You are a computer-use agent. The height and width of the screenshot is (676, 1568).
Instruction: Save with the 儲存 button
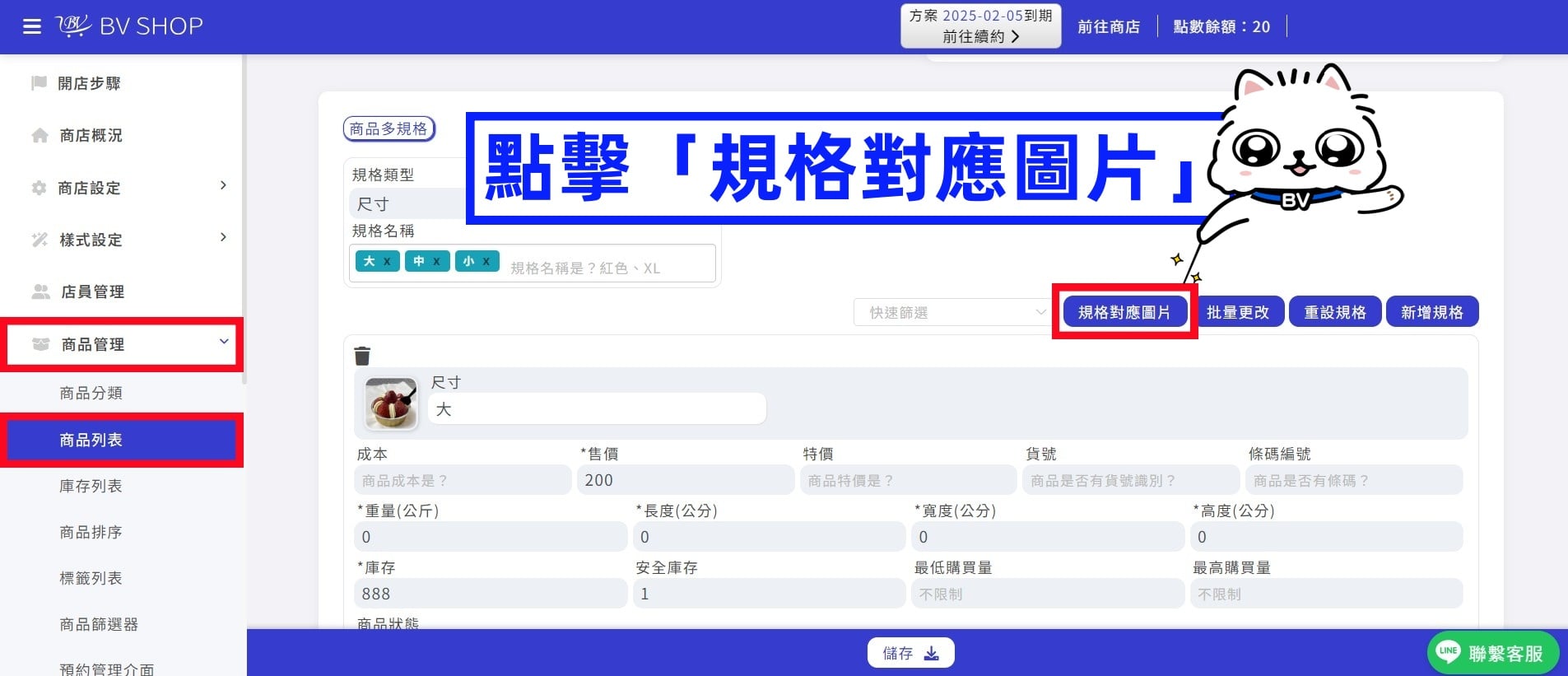(x=910, y=653)
